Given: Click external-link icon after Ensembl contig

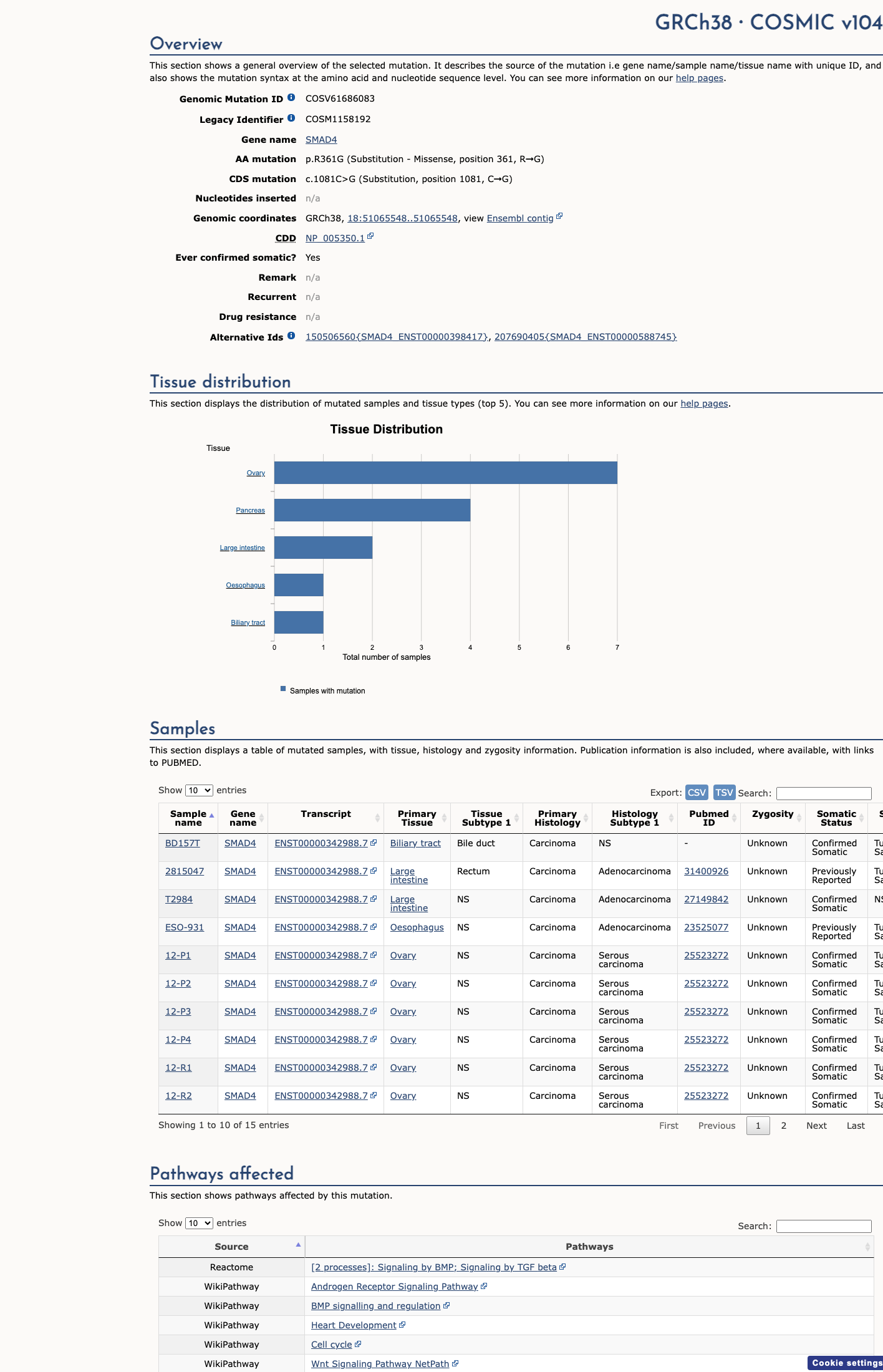Looking at the screenshot, I should pyautogui.click(x=559, y=216).
